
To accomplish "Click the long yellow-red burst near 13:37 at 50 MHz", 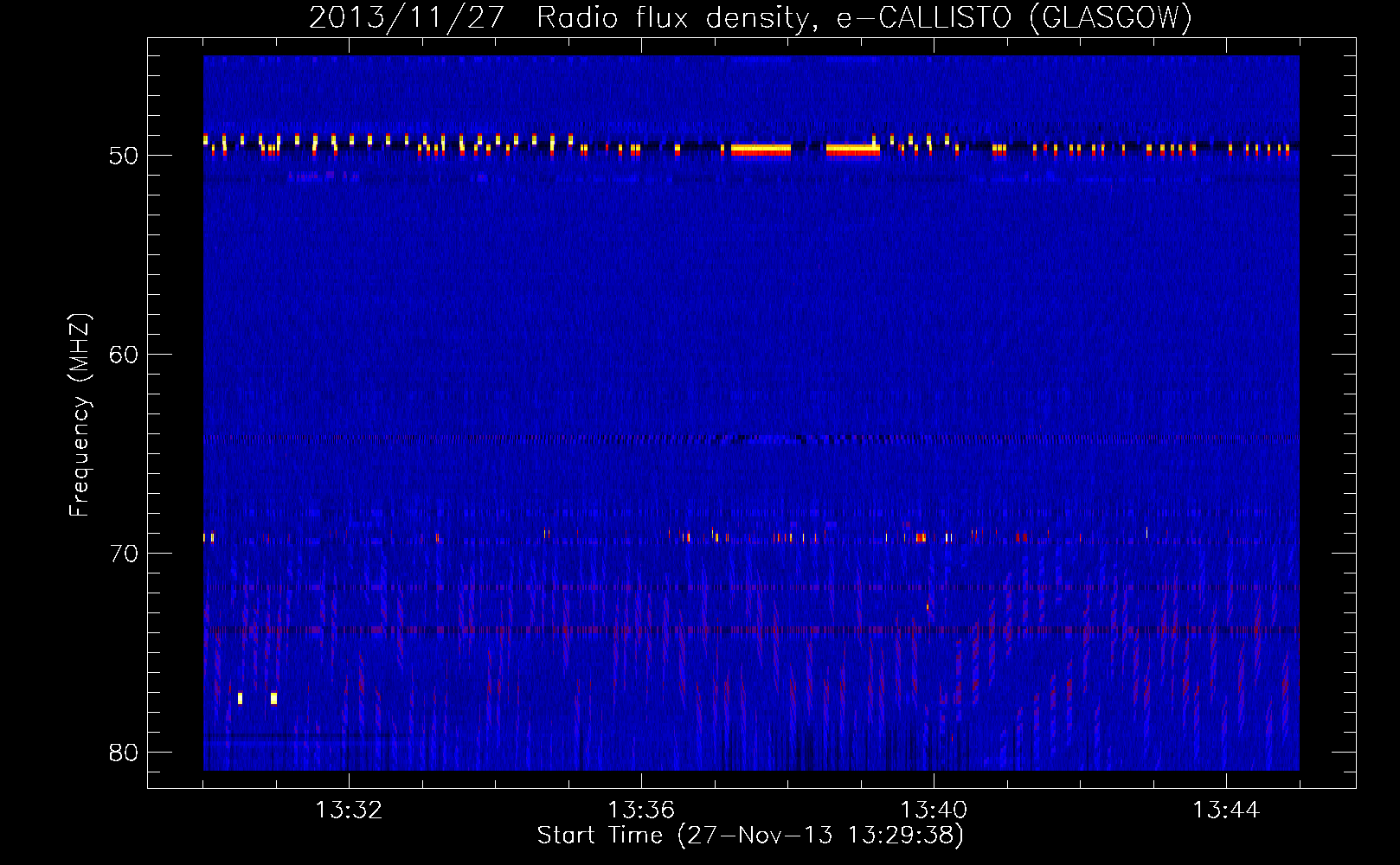I will 761,150.
